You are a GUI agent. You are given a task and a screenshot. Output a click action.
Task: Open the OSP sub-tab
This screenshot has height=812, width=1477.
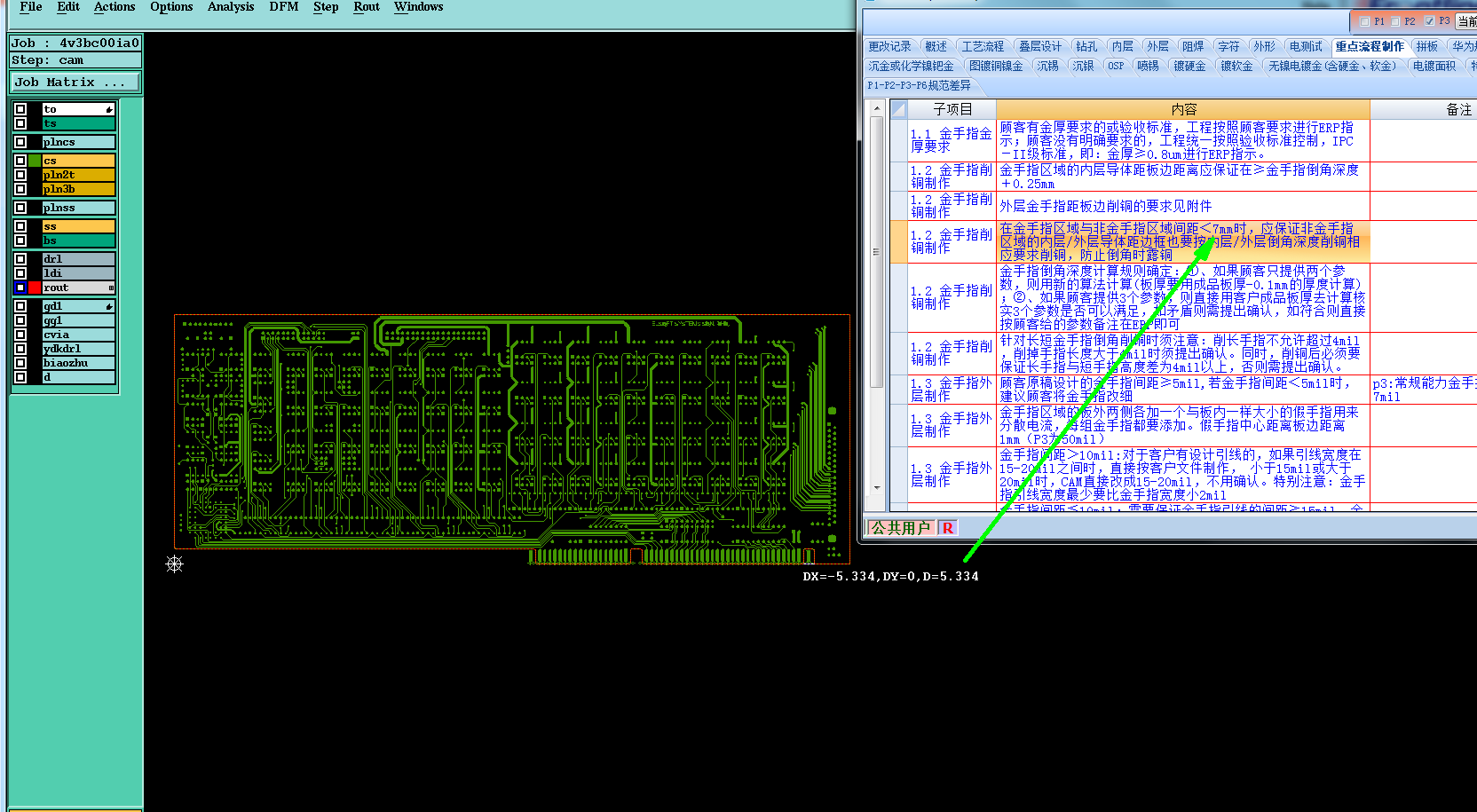(x=1116, y=66)
